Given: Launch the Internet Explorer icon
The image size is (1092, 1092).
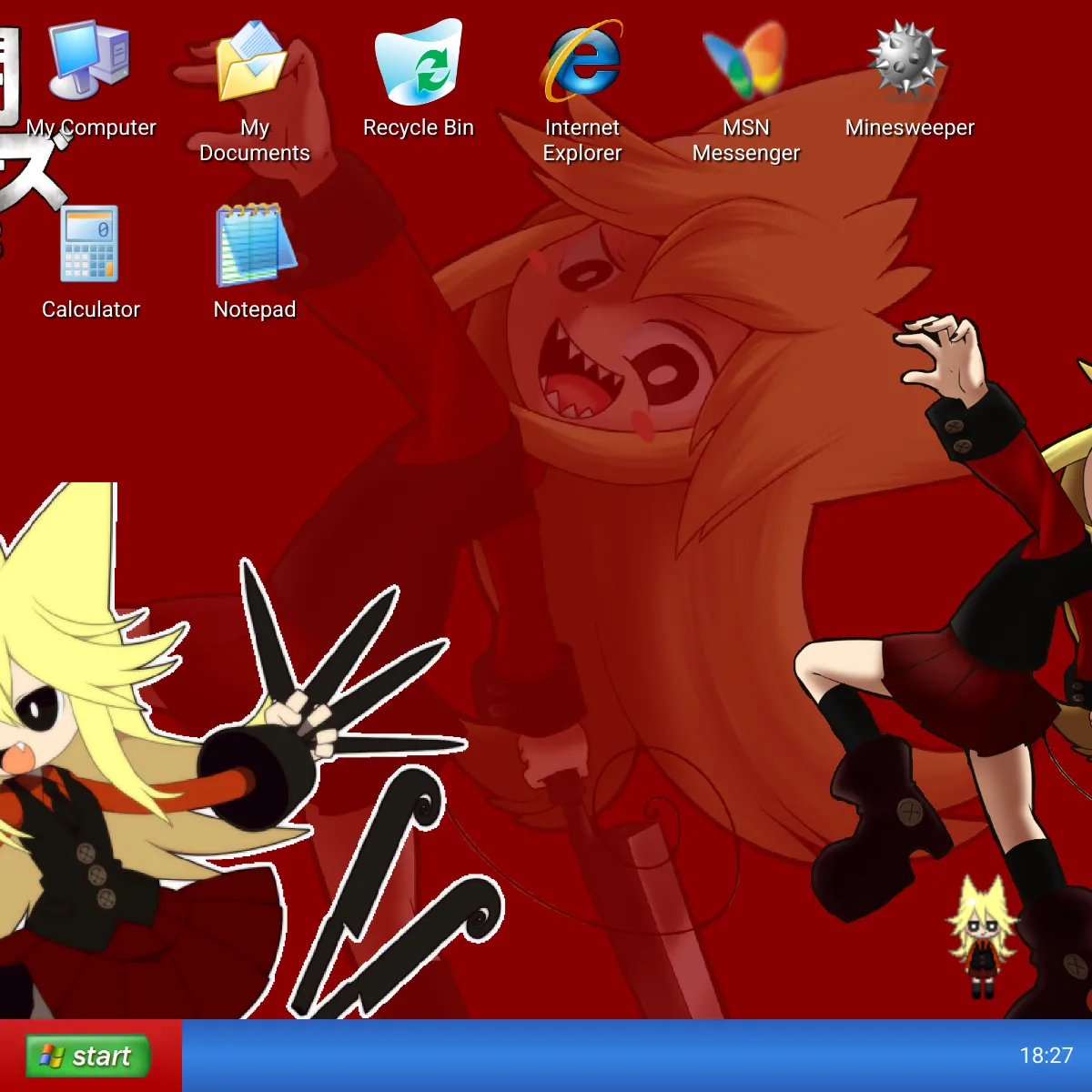Looking at the screenshot, I should tap(582, 61).
